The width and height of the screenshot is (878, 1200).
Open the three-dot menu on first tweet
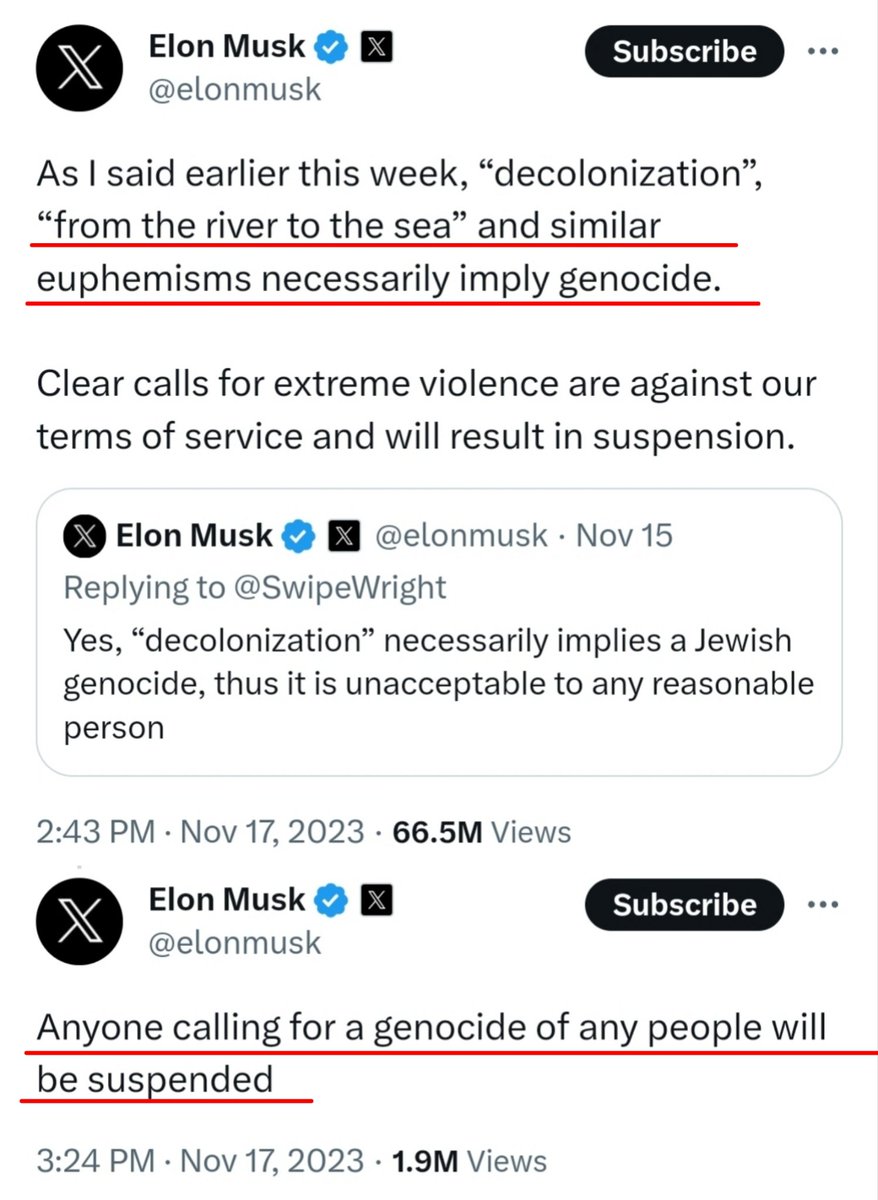tap(822, 51)
